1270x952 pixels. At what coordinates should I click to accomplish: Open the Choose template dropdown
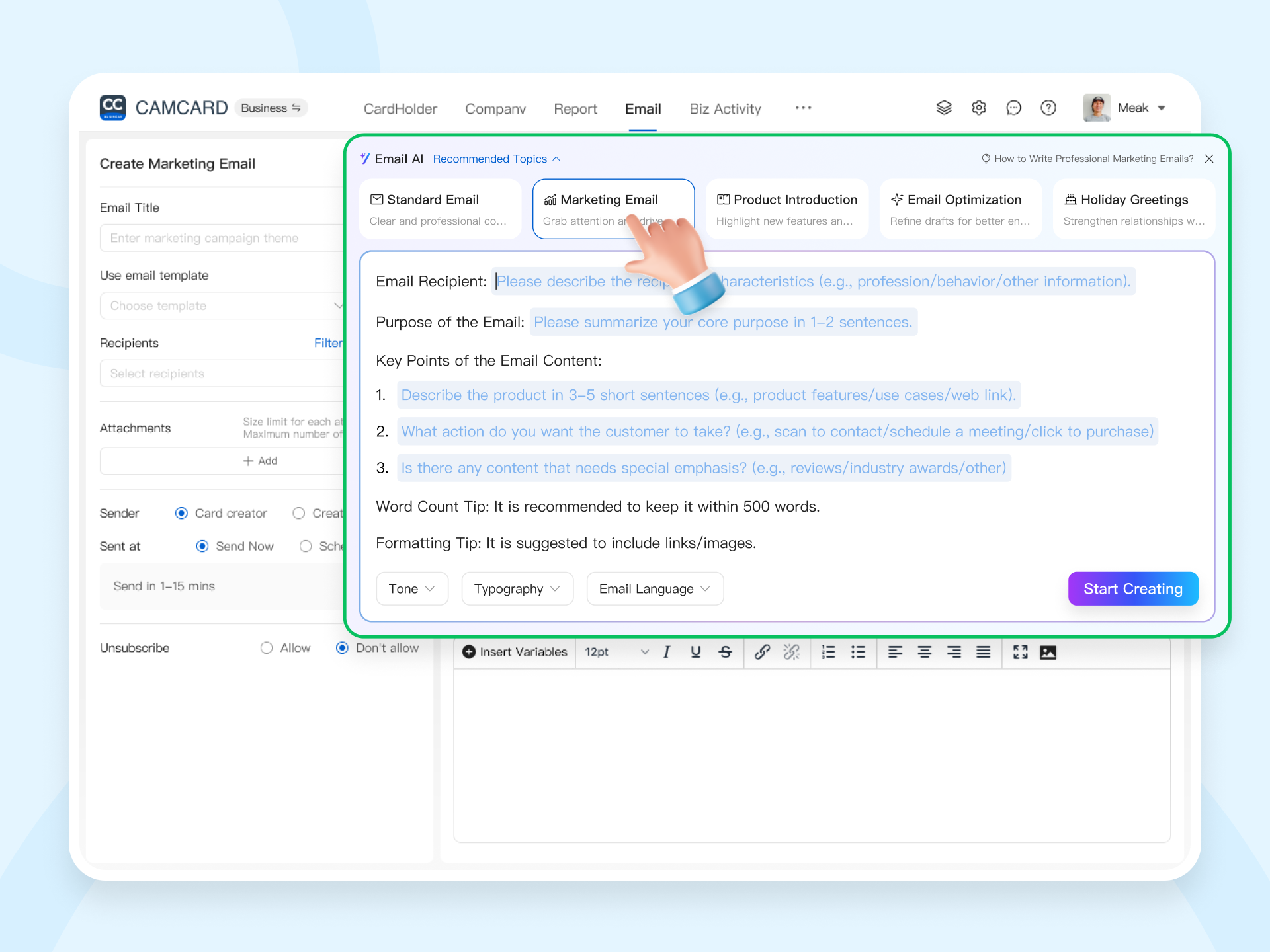pyautogui.click(x=222, y=305)
